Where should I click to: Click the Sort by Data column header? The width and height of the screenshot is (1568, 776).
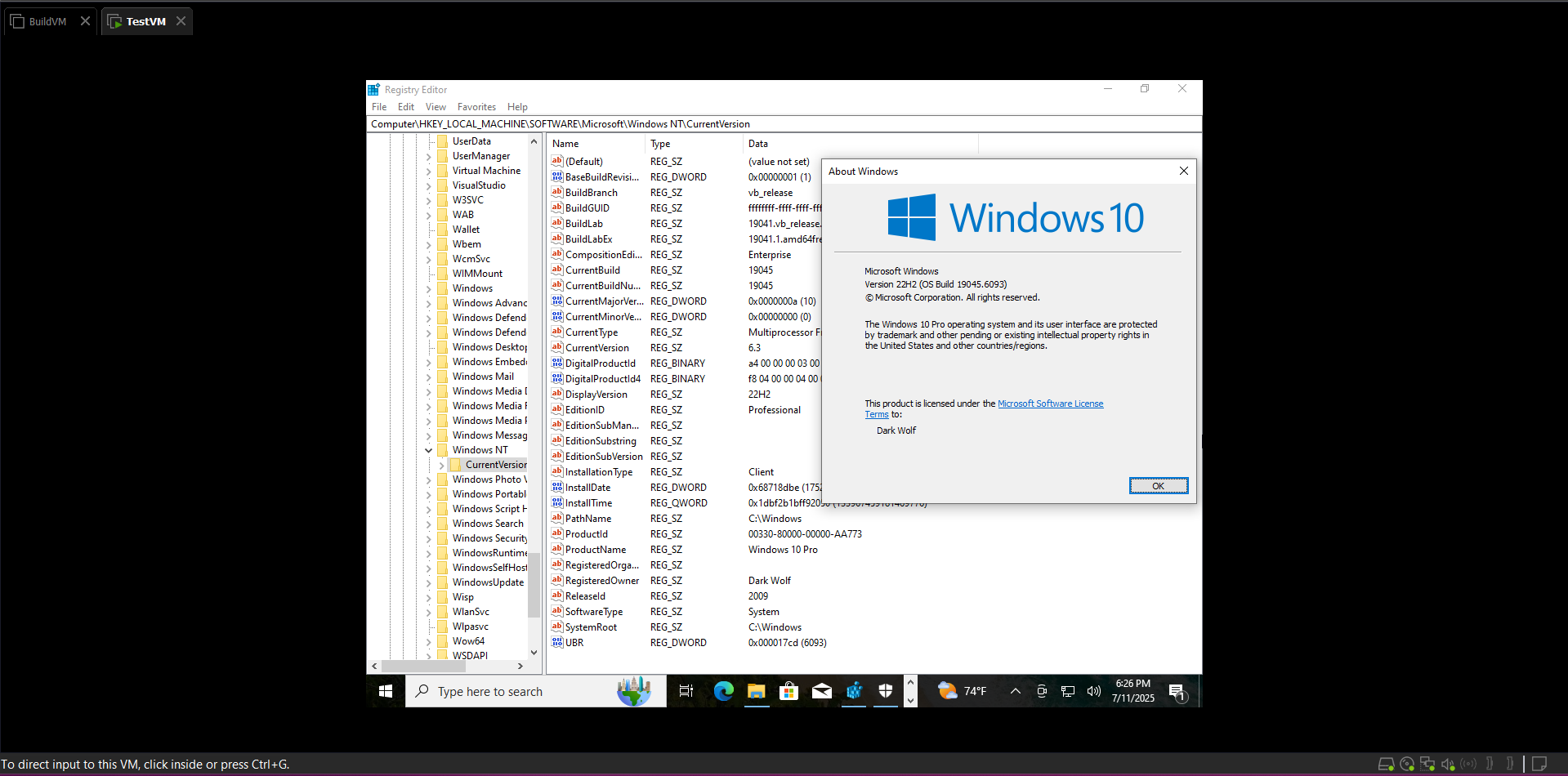[861, 144]
